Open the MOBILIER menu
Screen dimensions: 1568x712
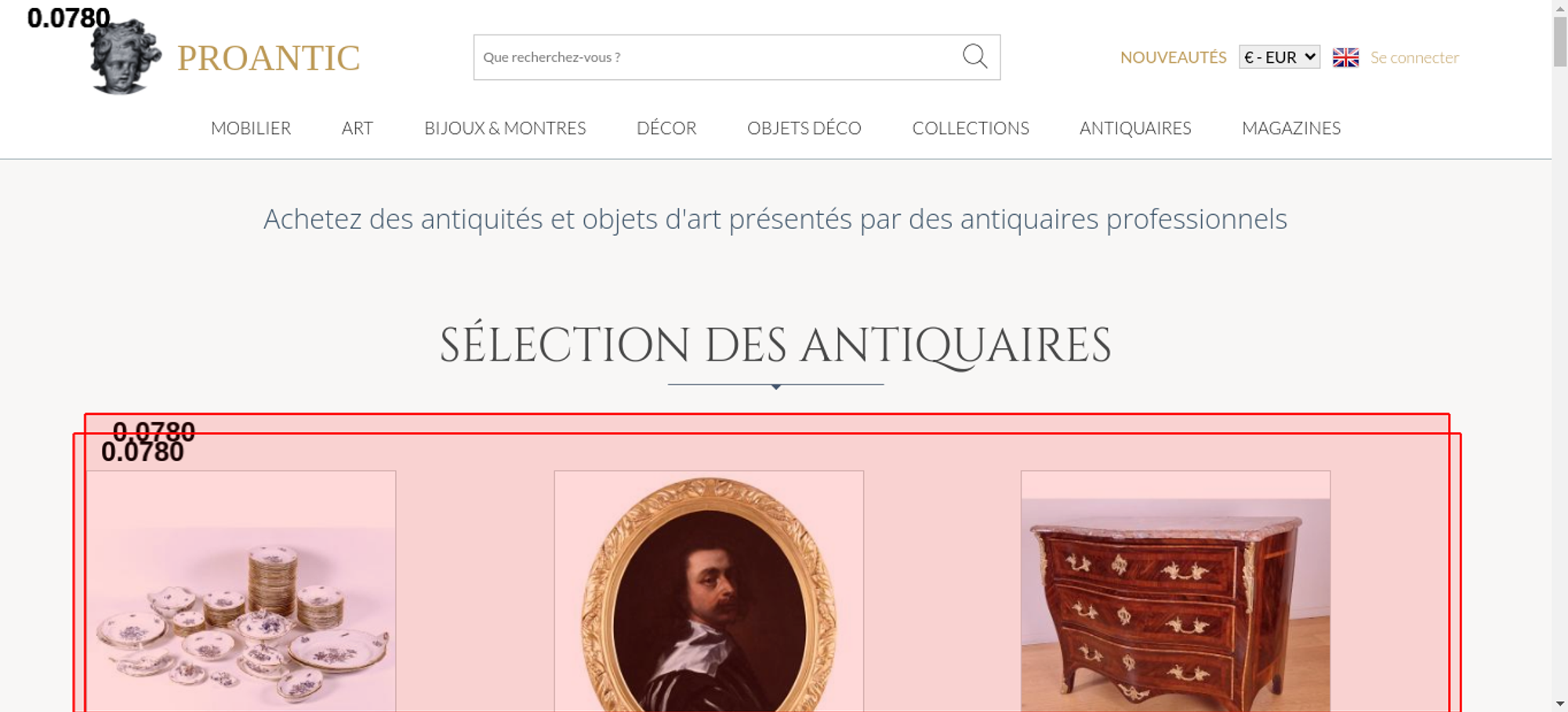(251, 128)
